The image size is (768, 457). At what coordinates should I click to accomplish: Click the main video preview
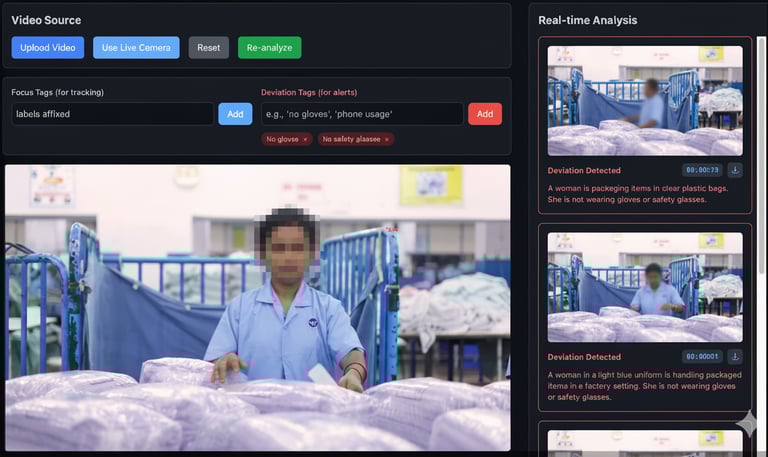[x=258, y=308]
